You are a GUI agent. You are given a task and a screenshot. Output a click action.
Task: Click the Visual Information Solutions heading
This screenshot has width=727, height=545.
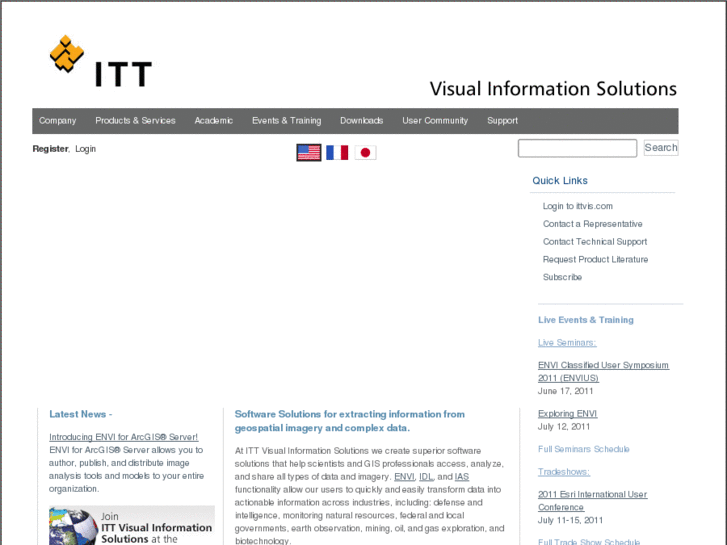click(553, 89)
